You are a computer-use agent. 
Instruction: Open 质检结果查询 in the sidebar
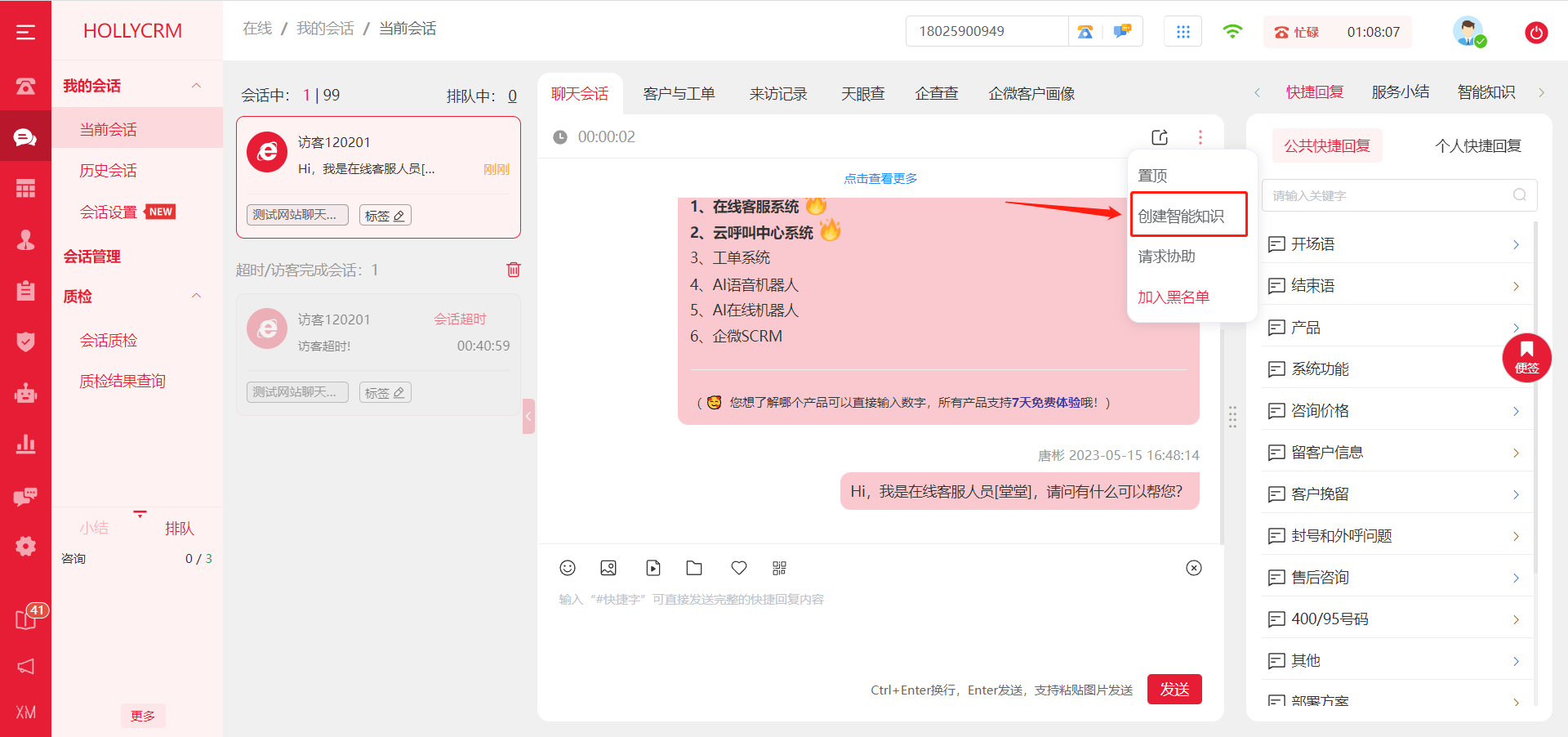122,381
